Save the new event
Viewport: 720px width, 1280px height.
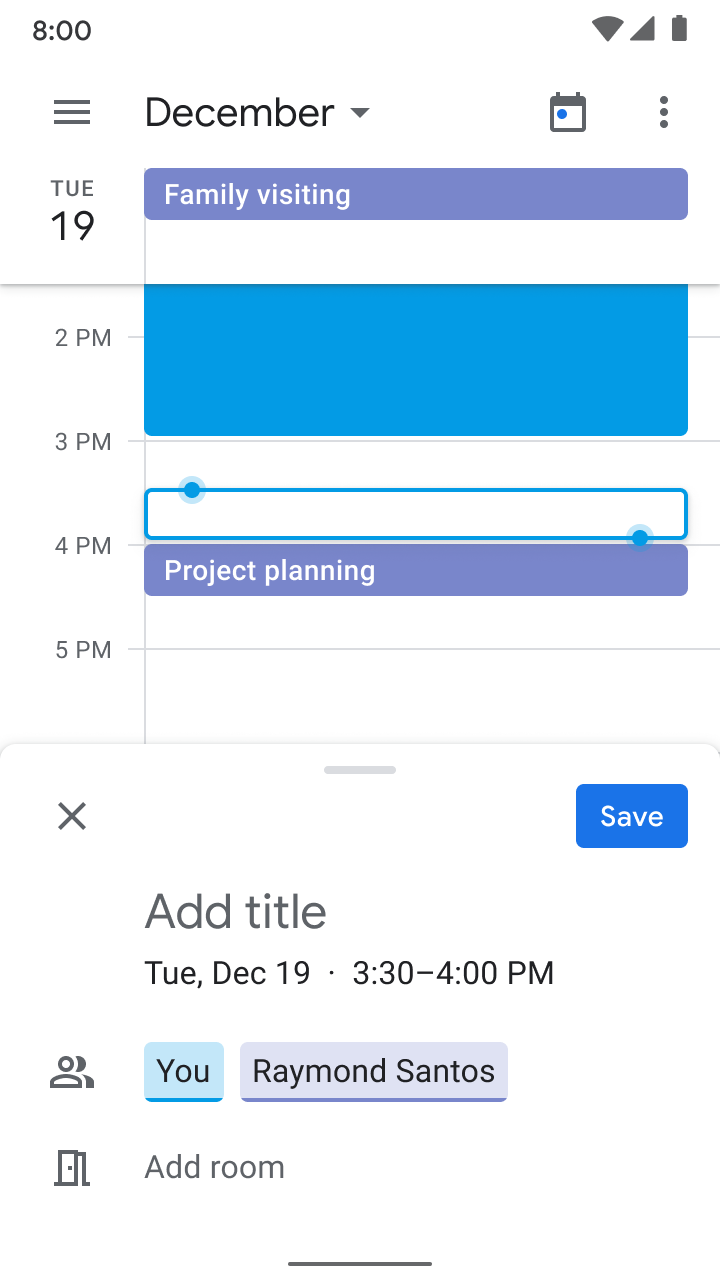pos(631,816)
